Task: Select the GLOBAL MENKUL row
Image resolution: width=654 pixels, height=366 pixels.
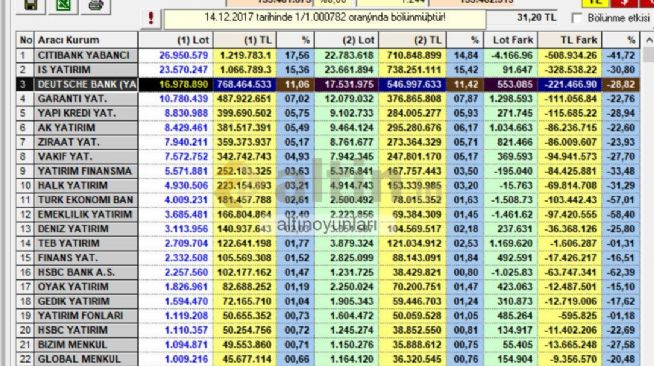Action: pos(327,359)
